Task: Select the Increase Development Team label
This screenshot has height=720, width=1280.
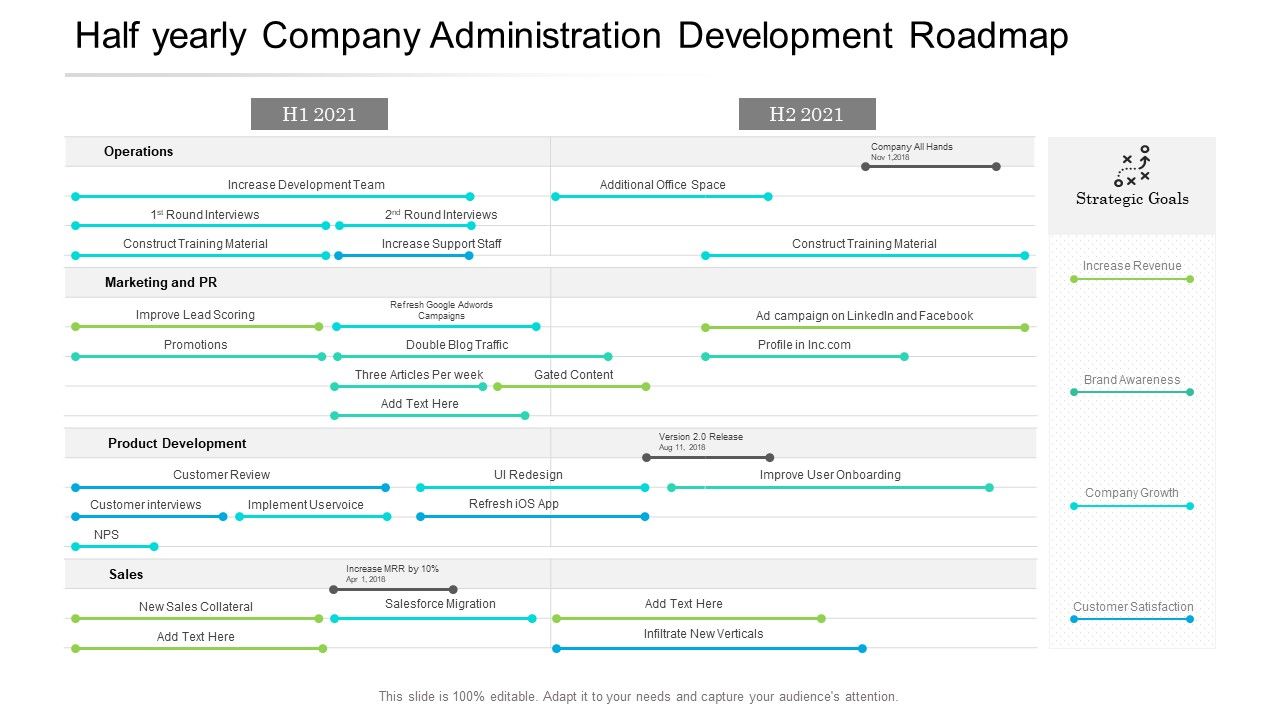Action: [306, 185]
